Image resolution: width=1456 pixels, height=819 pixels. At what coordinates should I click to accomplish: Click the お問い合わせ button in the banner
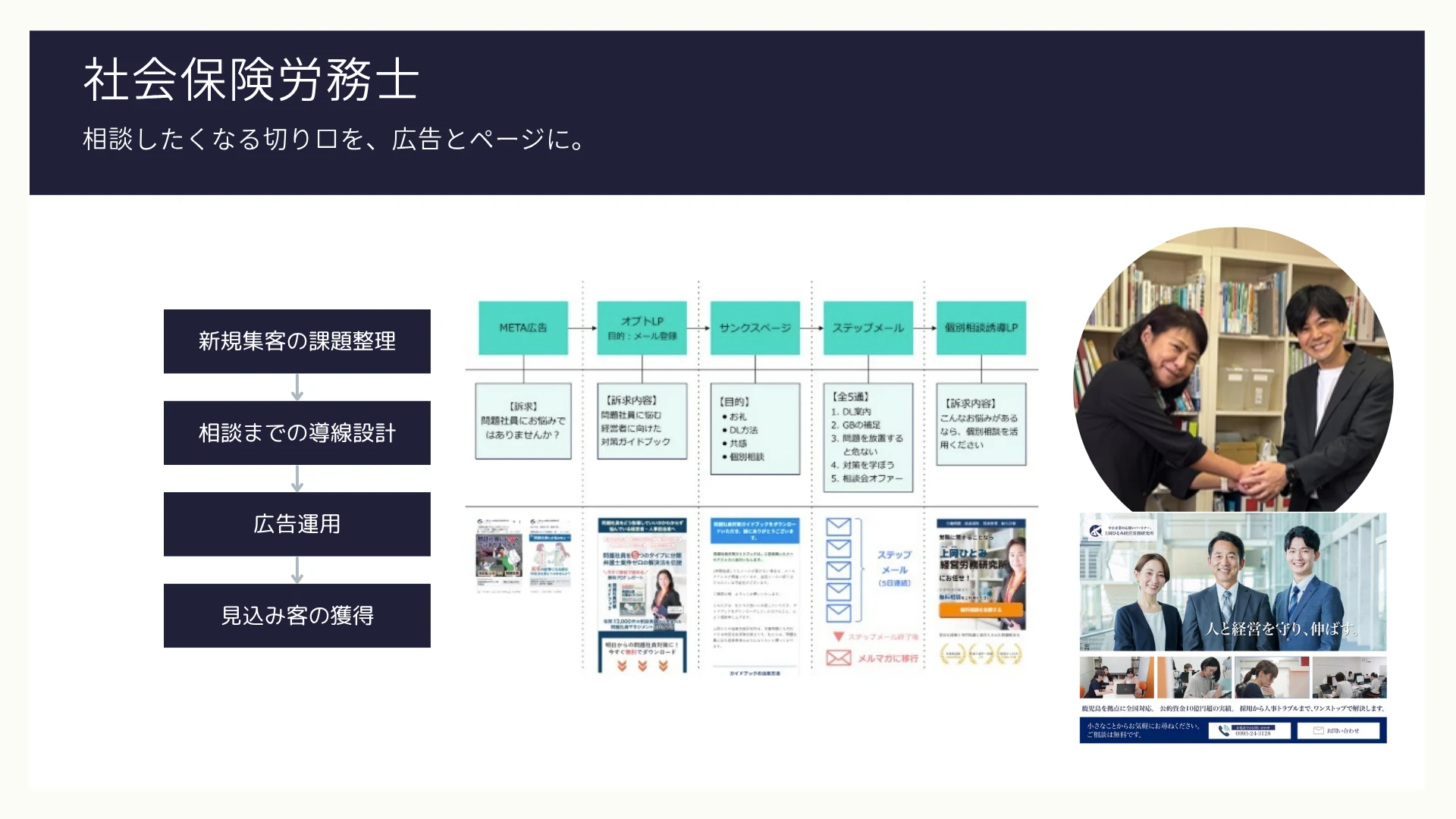[x=1338, y=730]
